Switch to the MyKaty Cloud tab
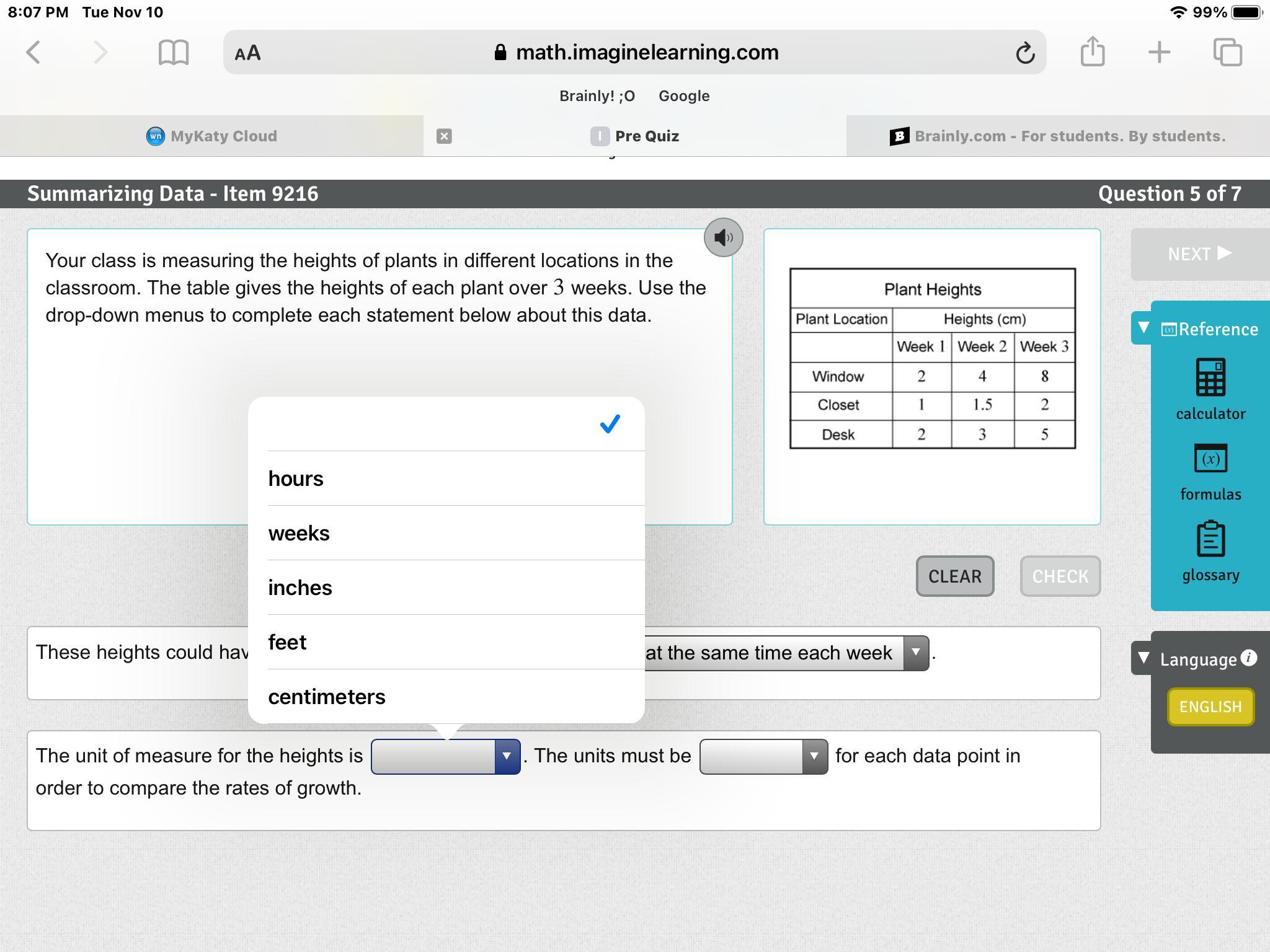The image size is (1270, 952). click(x=211, y=136)
